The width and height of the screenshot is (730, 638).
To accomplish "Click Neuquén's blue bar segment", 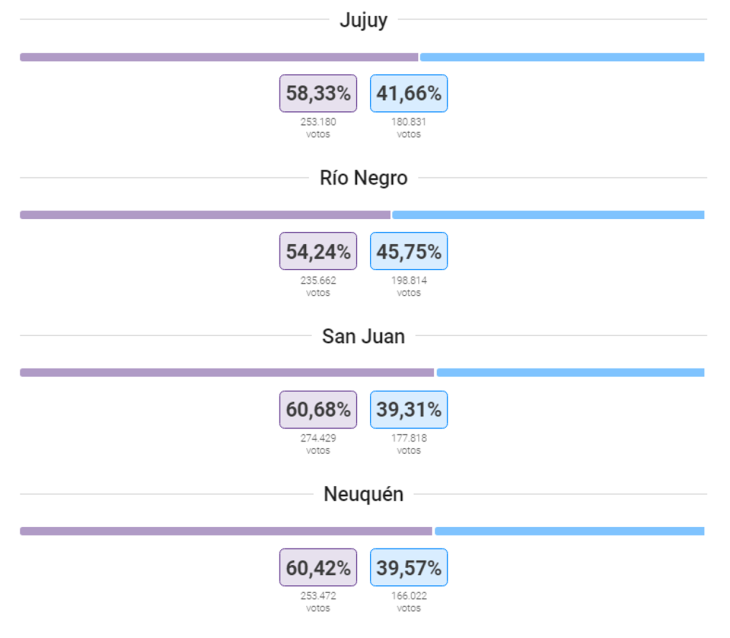I will [x=569, y=531].
